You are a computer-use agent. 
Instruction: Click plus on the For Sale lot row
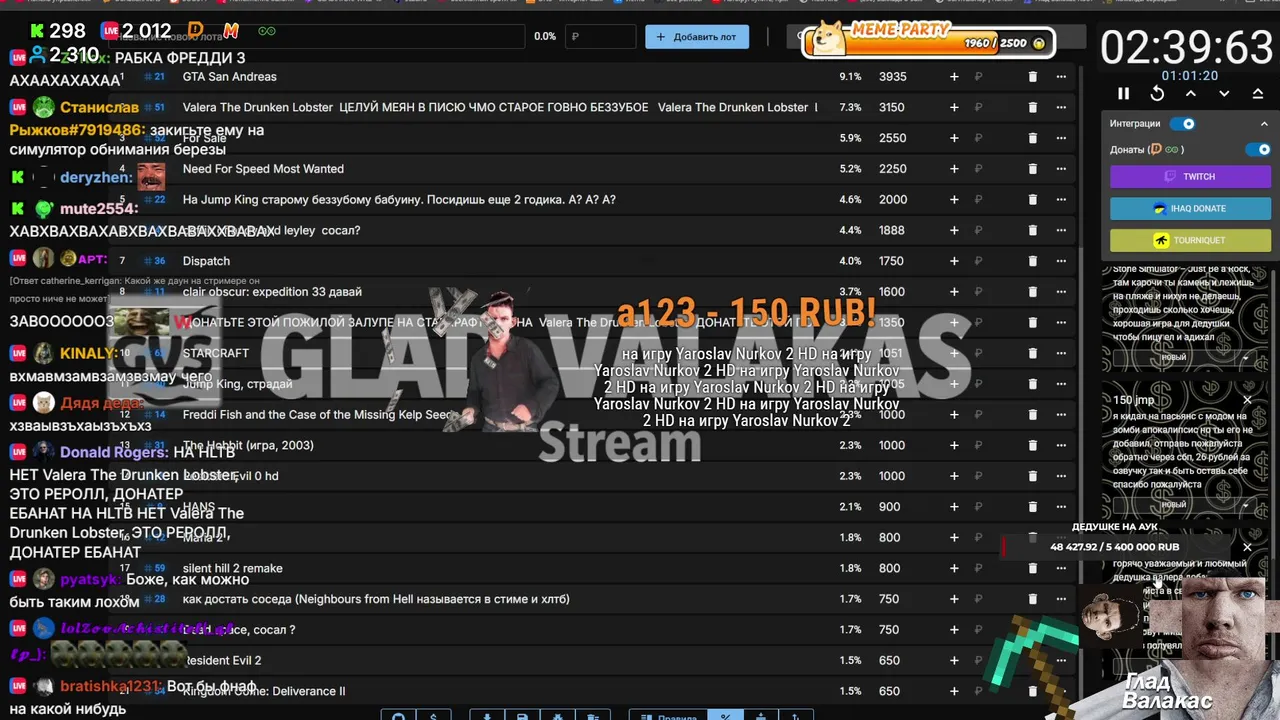pyautogui.click(x=954, y=138)
